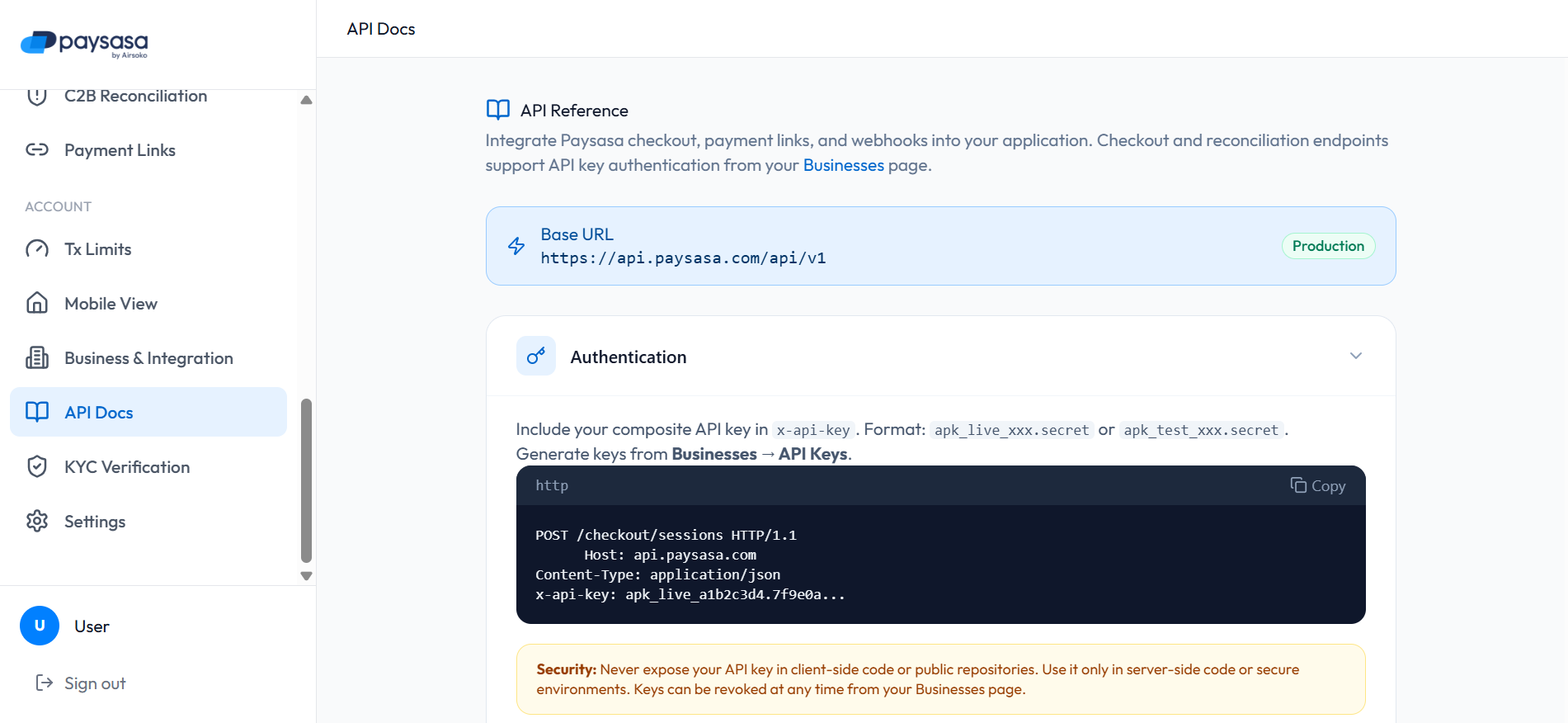Image resolution: width=1568 pixels, height=723 pixels.
Task: Click the C2B Reconciliation shield icon
Action: (37, 97)
